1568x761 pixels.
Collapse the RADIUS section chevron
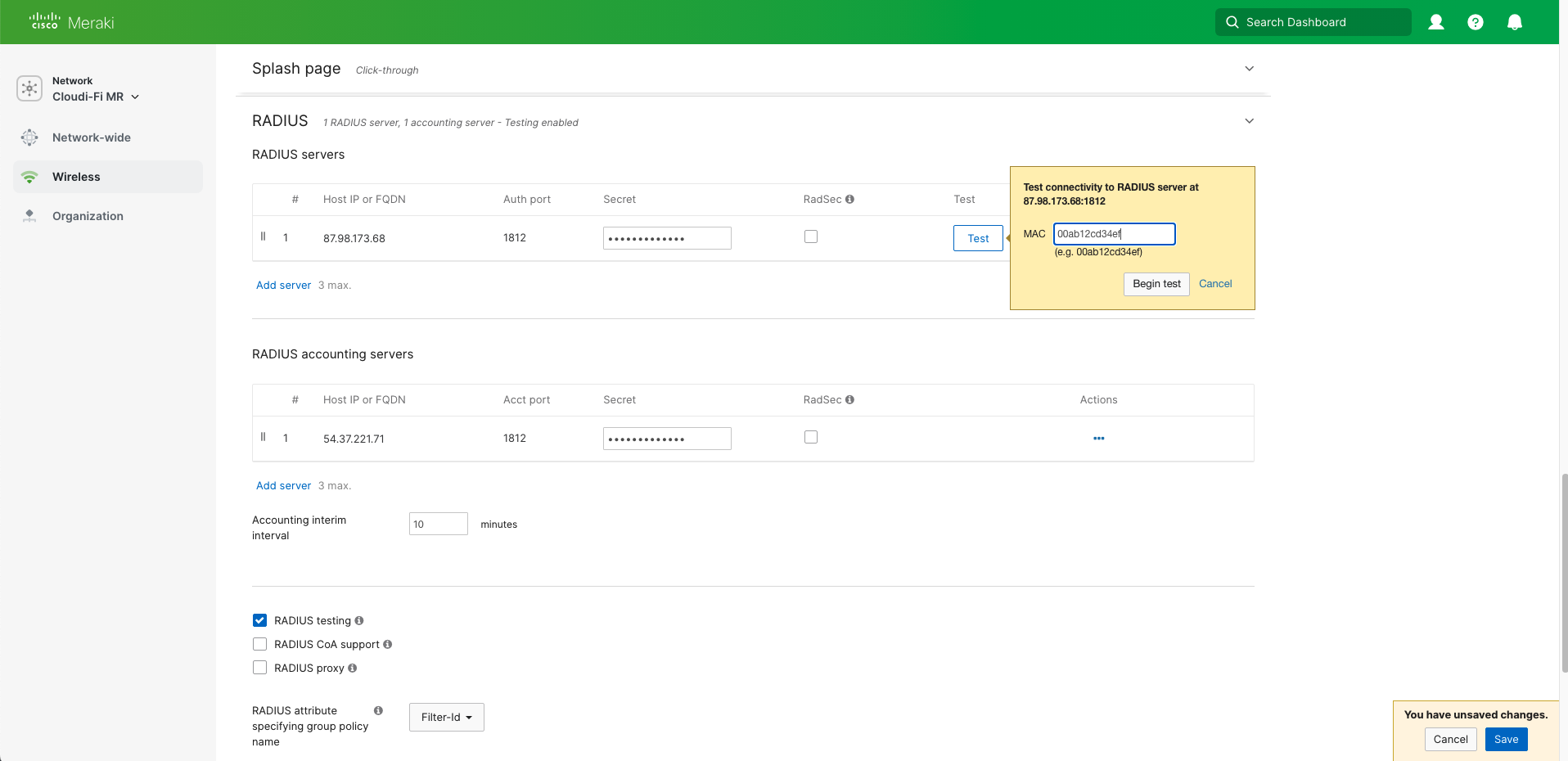1249,120
